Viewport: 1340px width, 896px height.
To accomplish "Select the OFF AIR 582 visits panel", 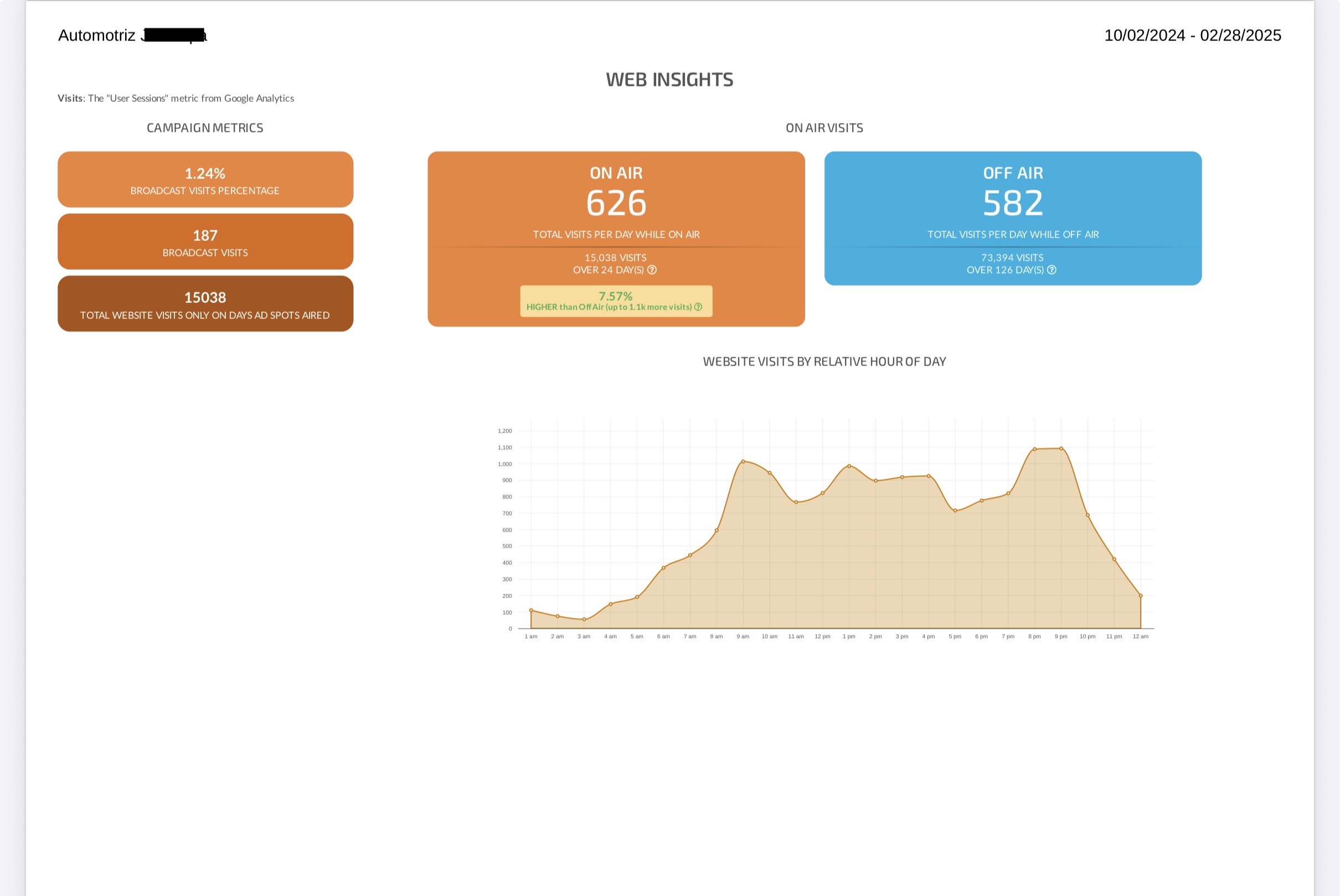I will coord(1013,218).
